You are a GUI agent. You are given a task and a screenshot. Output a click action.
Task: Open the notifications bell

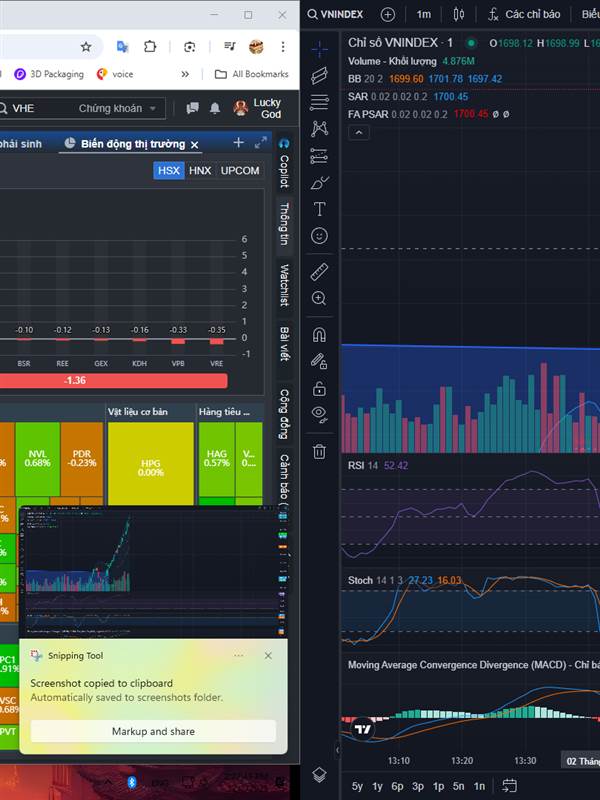(x=214, y=108)
